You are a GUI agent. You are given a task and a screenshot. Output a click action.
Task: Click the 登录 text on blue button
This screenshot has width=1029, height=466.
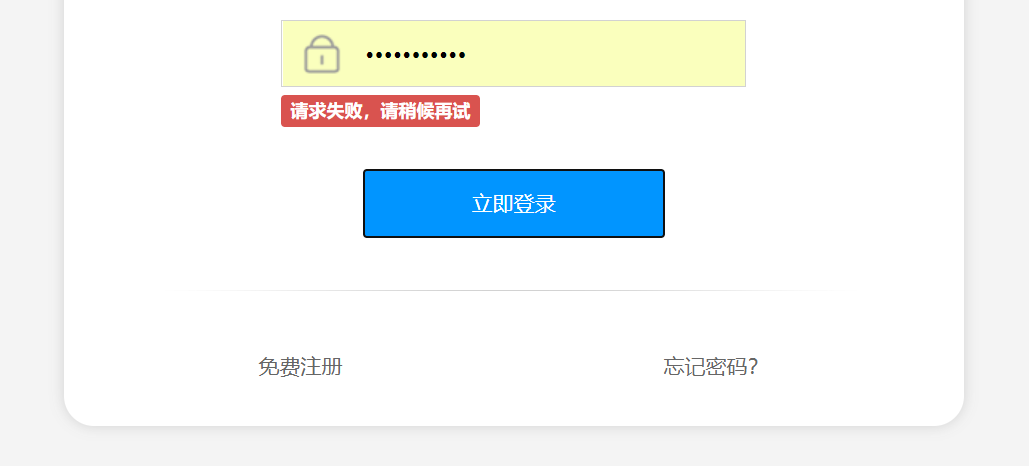click(535, 204)
